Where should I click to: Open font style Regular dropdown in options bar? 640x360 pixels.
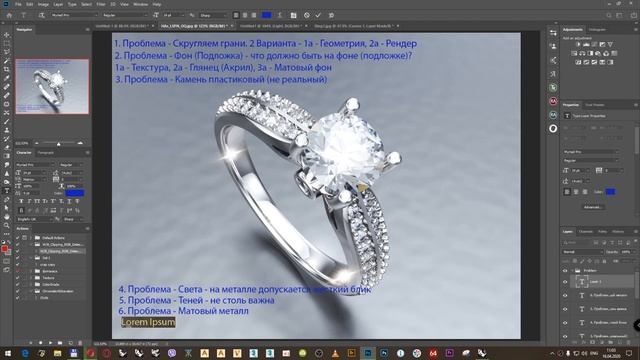[x=124, y=15]
